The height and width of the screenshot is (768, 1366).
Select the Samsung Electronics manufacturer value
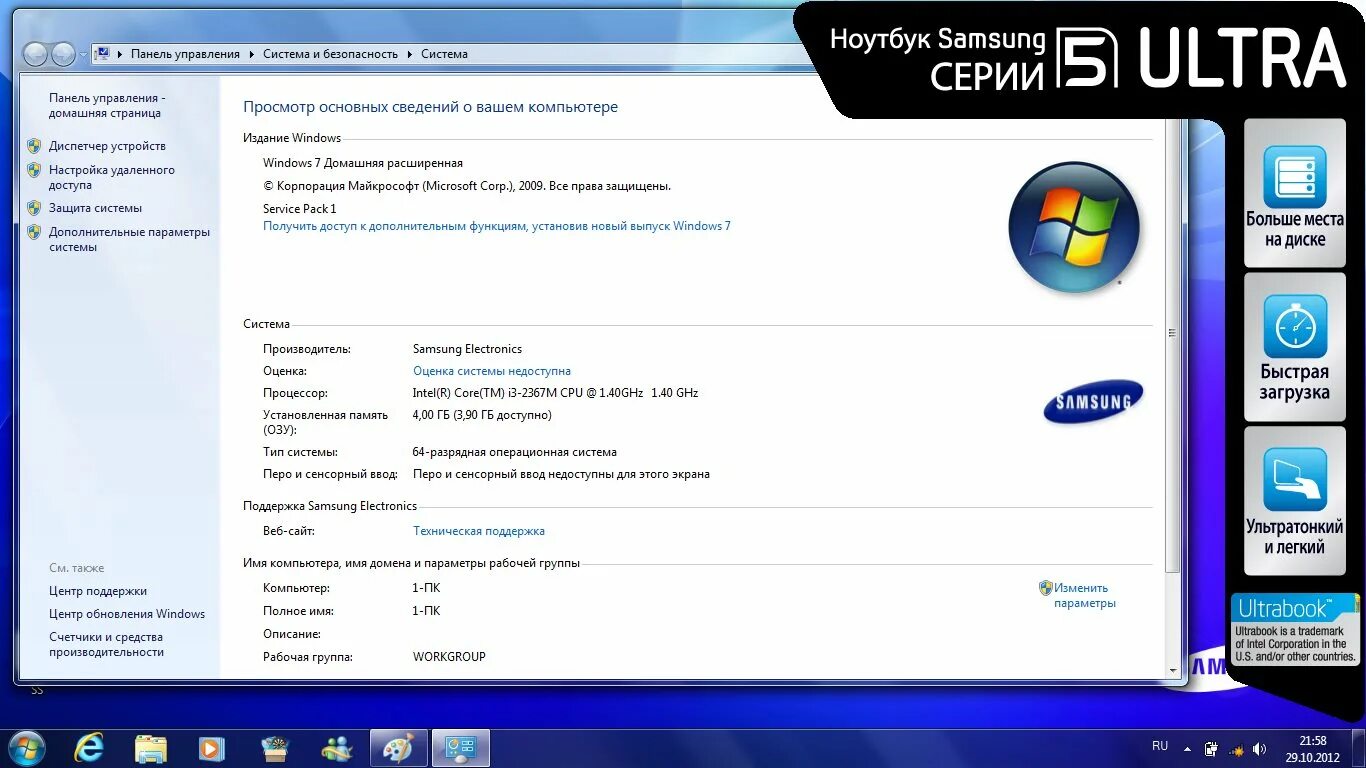tap(467, 349)
